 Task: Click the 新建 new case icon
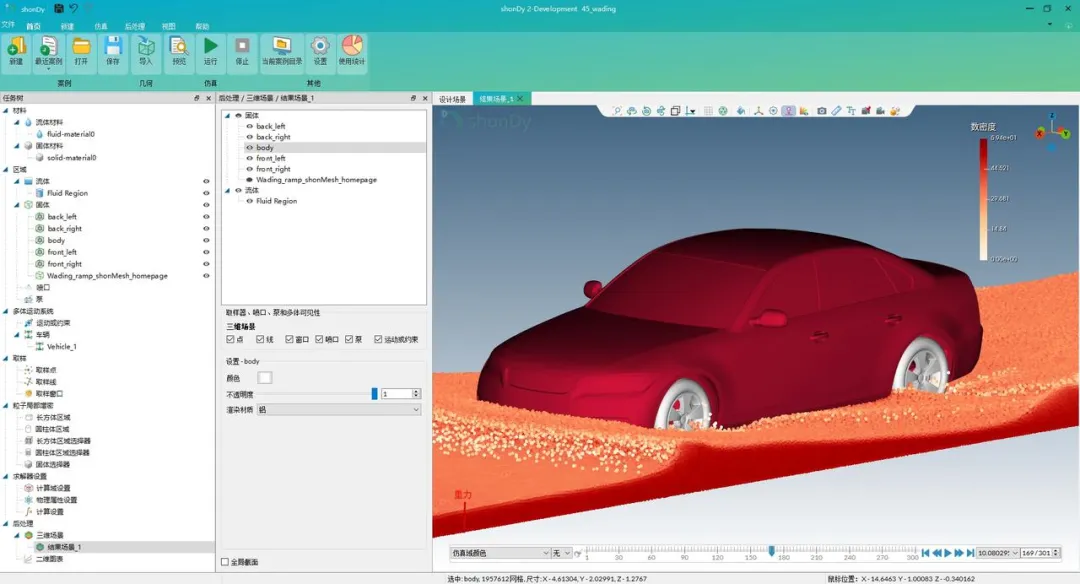coord(16,52)
